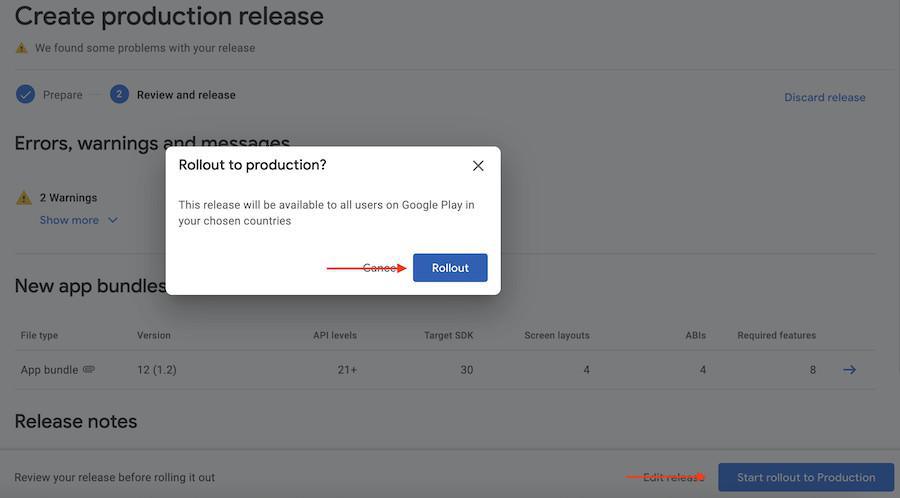Close the Rollout to production dialog
The height and width of the screenshot is (498, 900).
click(478, 166)
